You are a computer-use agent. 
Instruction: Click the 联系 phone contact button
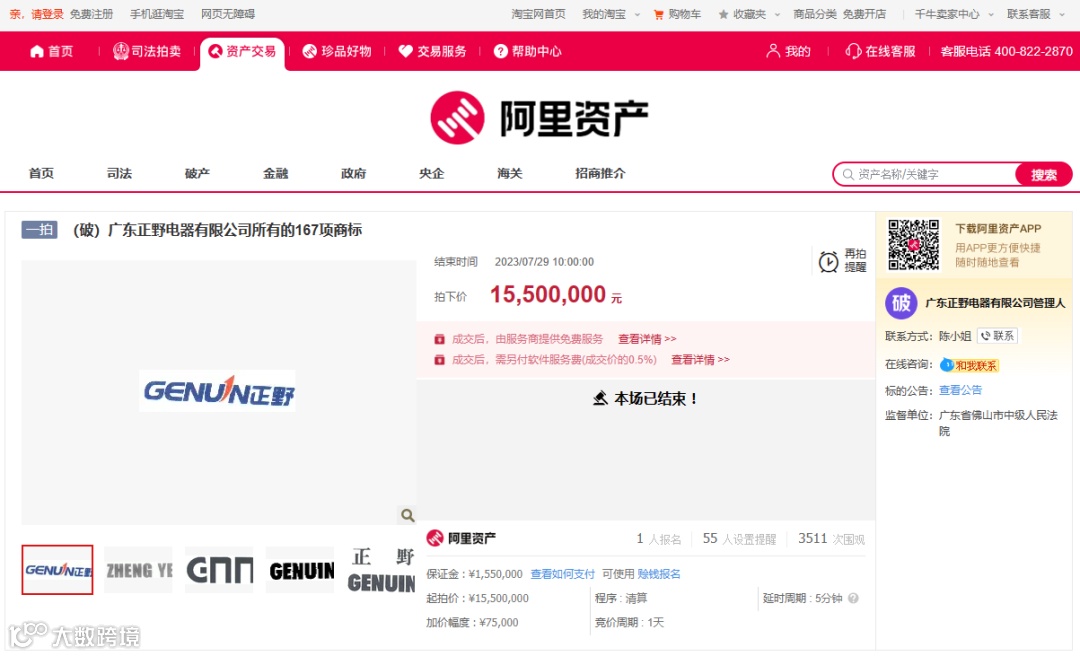[x=997, y=336]
